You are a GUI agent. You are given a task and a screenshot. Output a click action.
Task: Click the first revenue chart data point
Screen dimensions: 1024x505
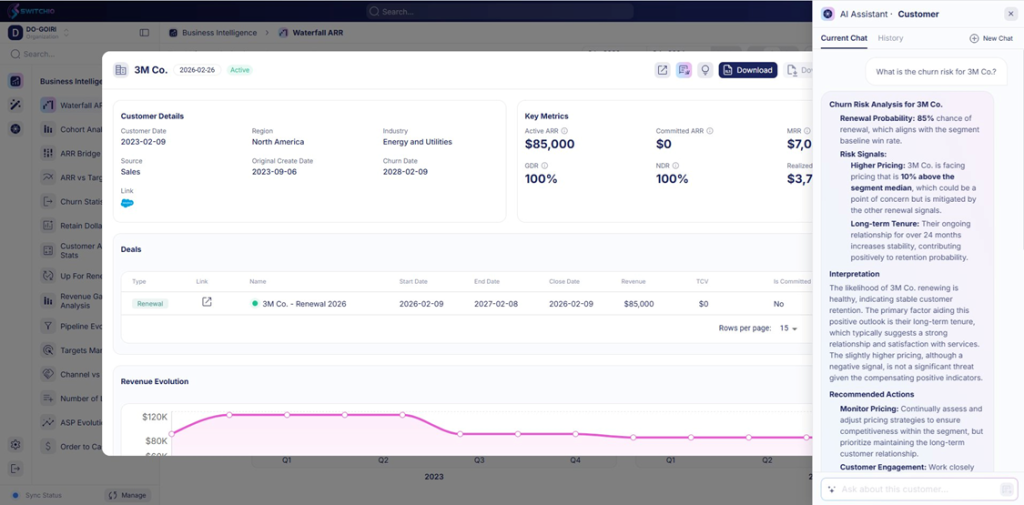pos(172,434)
